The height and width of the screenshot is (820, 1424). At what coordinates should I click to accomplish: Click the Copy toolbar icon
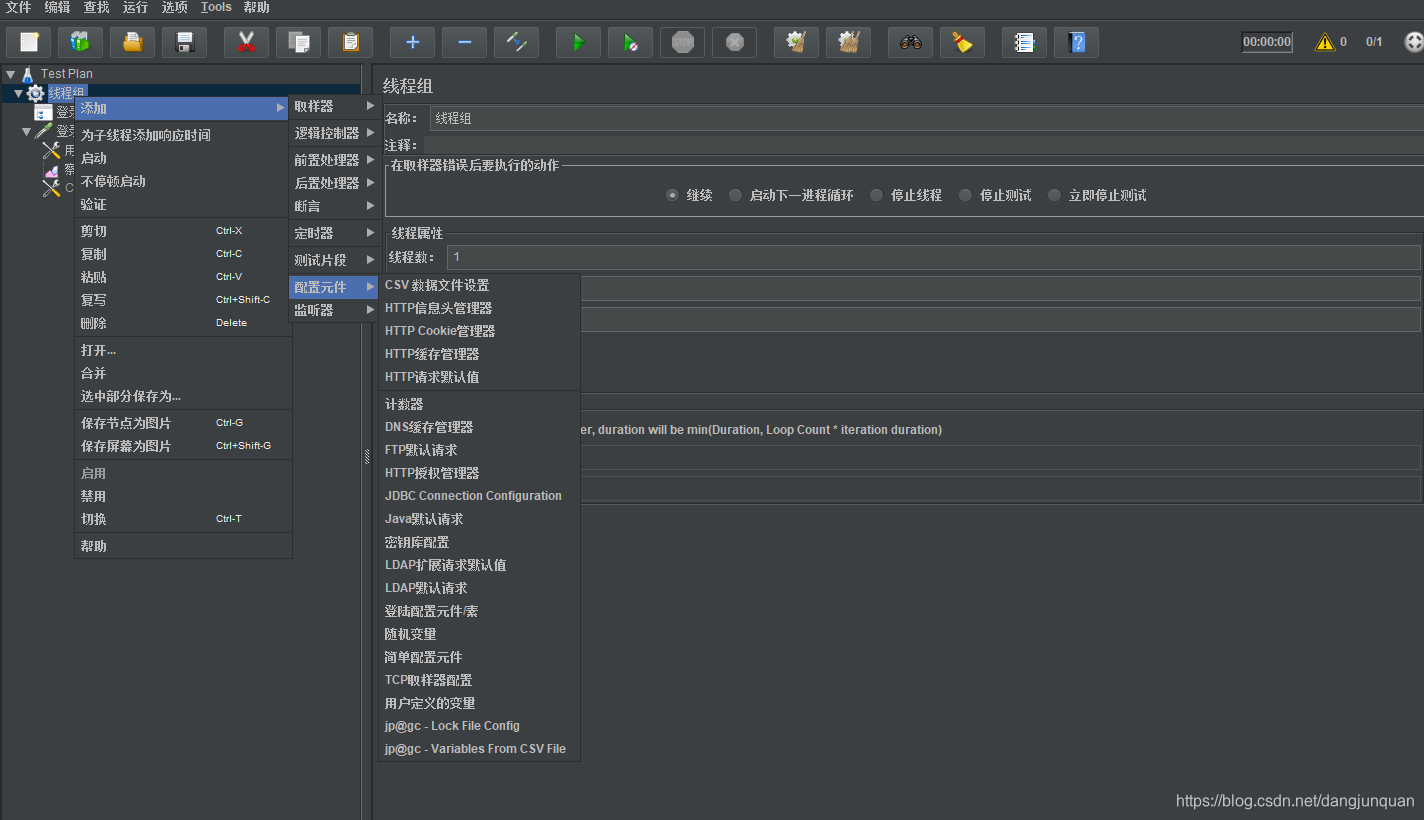click(x=298, y=42)
